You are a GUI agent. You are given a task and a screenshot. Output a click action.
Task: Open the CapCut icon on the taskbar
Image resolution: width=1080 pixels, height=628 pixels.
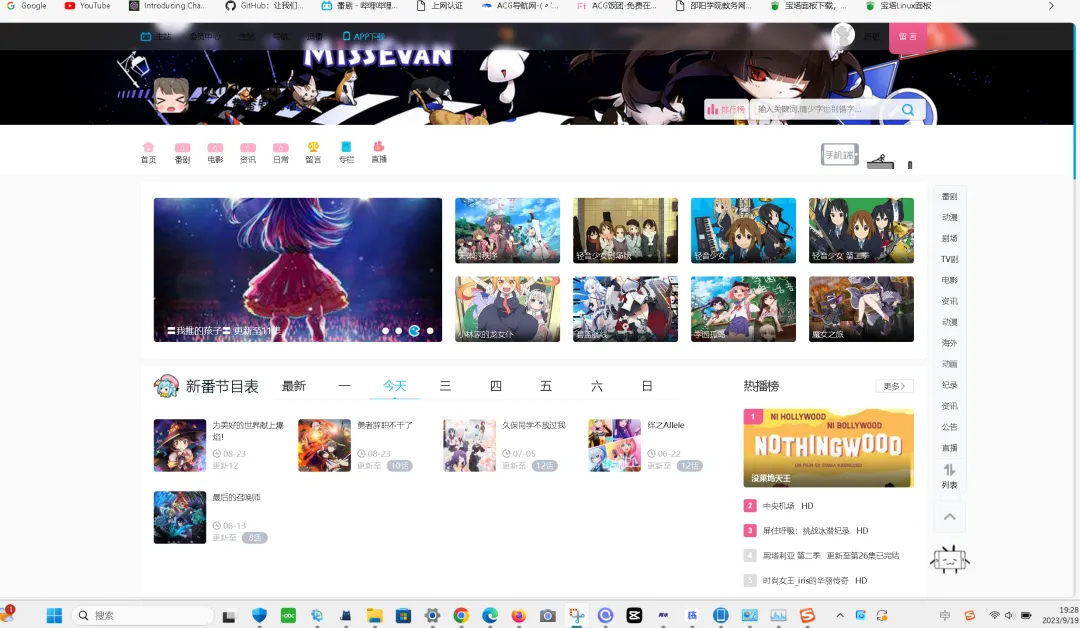(634, 616)
